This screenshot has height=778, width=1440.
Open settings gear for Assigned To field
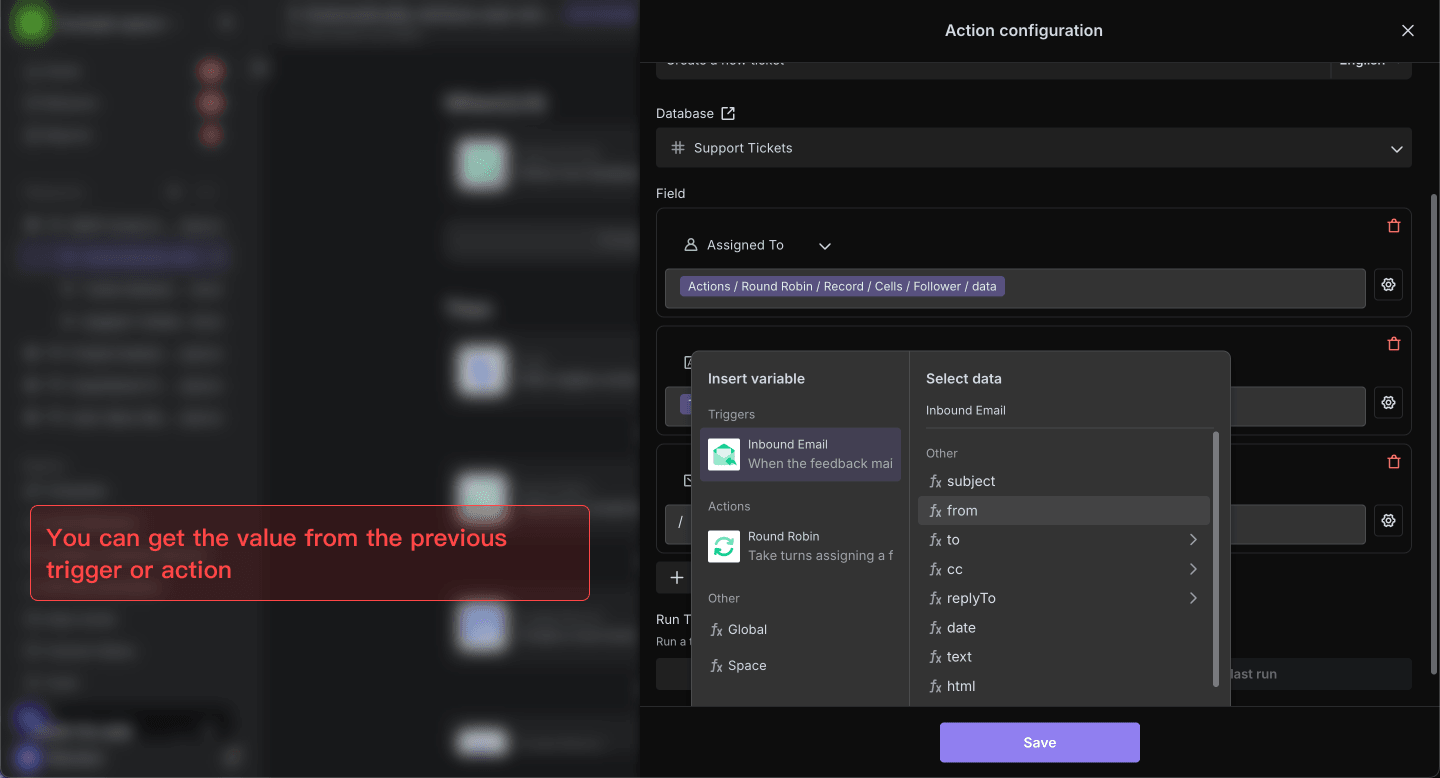(1388, 285)
